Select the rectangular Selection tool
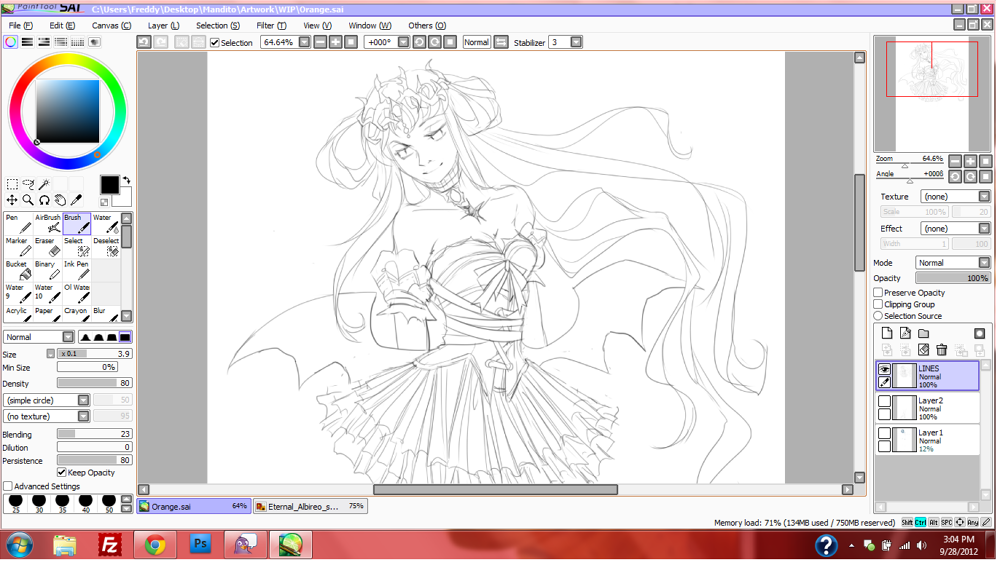This screenshot has width=1000, height=565. point(11,185)
